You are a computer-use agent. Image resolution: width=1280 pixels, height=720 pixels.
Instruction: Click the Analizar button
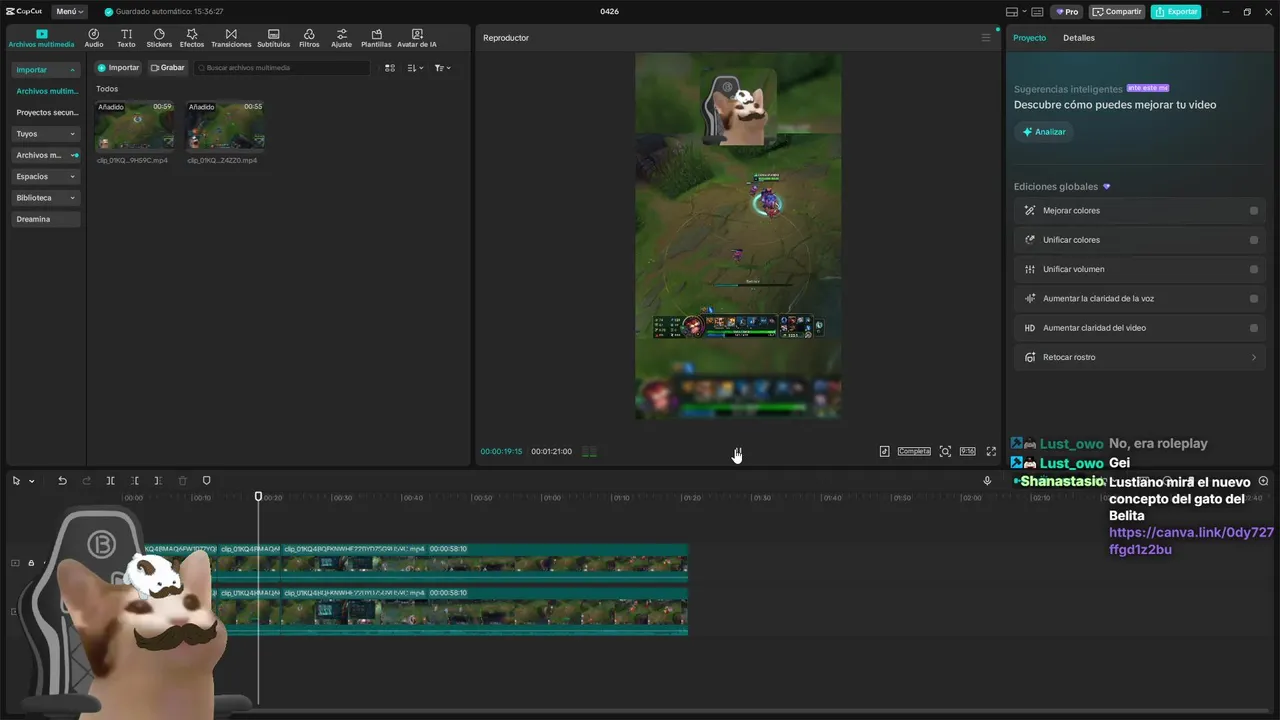[x=1043, y=132]
